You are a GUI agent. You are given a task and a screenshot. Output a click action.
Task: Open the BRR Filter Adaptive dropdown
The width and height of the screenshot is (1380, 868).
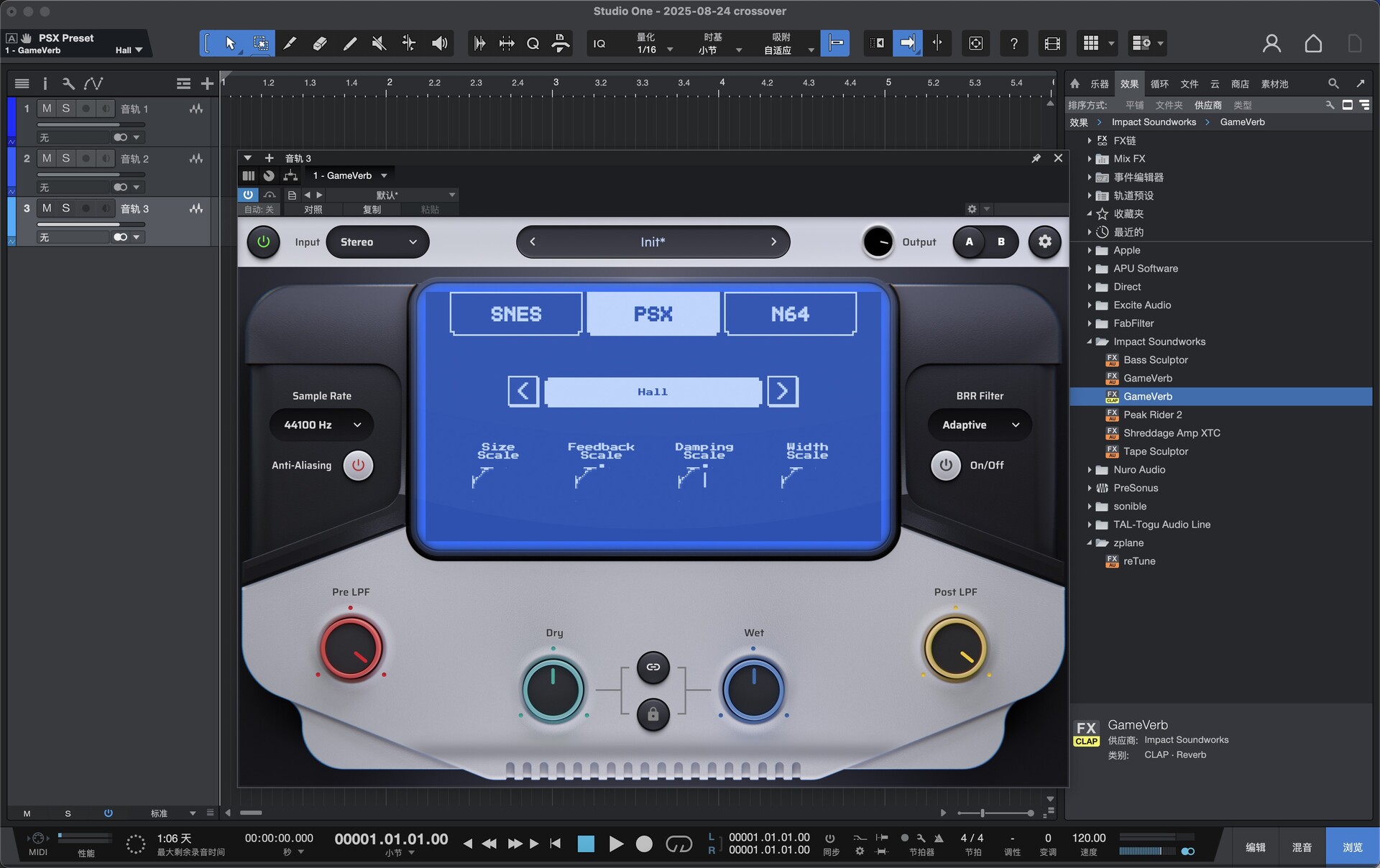[x=980, y=425]
